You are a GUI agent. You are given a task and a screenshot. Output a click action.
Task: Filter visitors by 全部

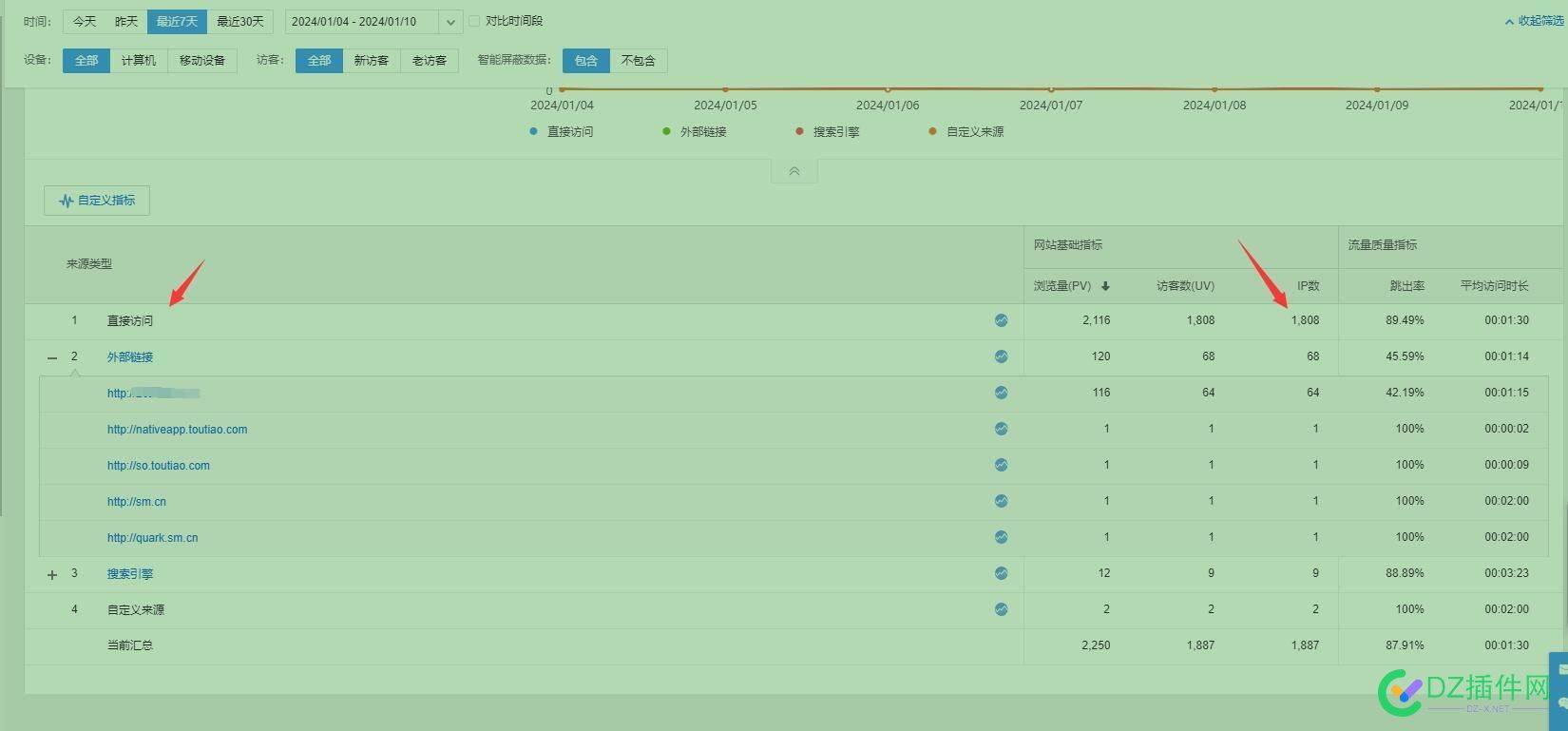click(x=319, y=60)
